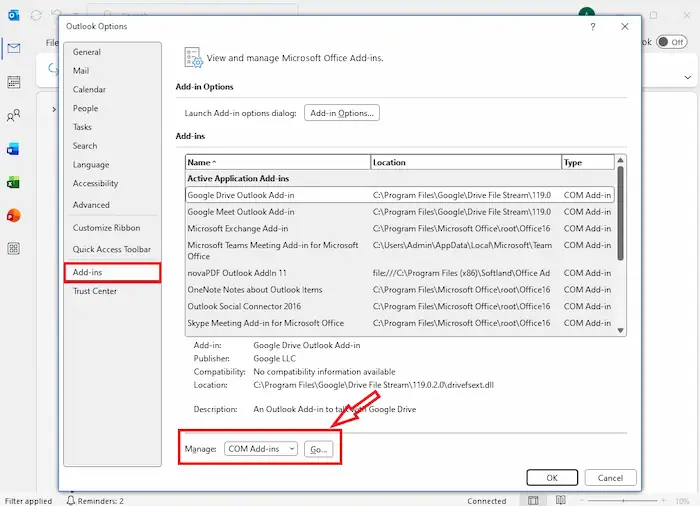This screenshot has height=506, width=700.
Task: Click the add-ins list scroll down arrow
Action: tap(620, 330)
